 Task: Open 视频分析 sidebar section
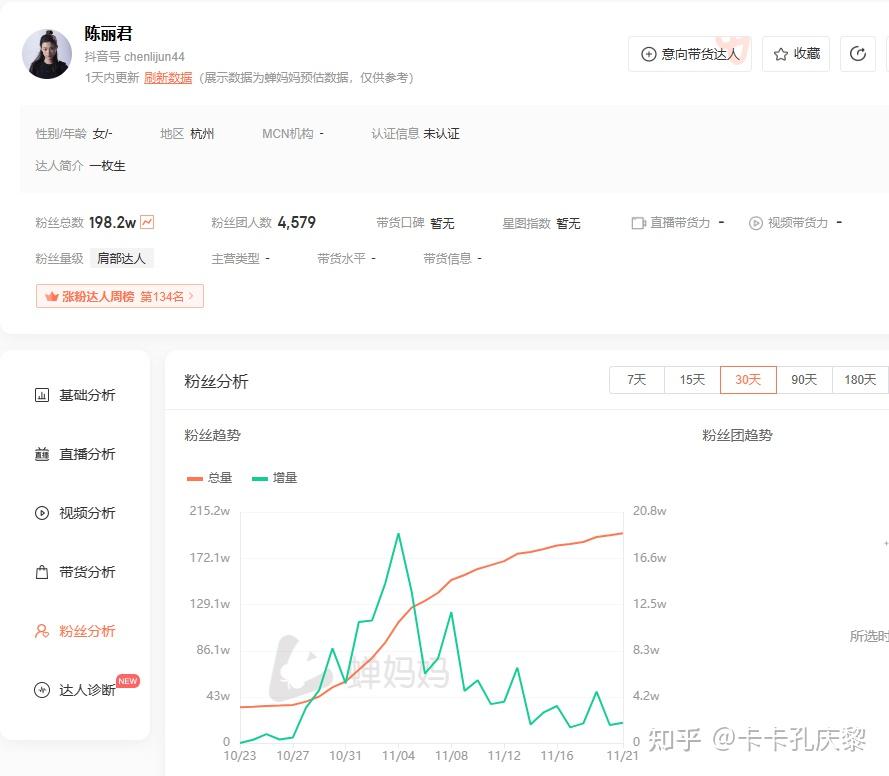[x=75, y=513]
